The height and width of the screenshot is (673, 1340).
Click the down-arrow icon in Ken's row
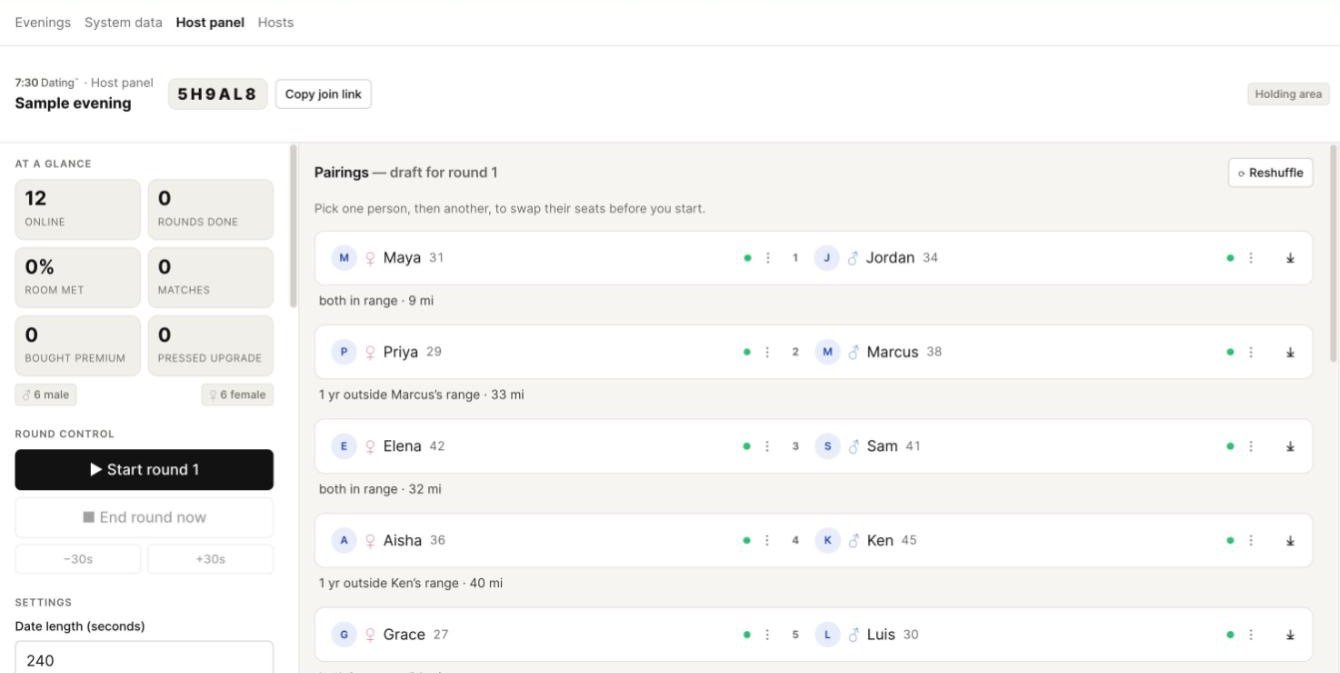pyautogui.click(x=1290, y=541)
